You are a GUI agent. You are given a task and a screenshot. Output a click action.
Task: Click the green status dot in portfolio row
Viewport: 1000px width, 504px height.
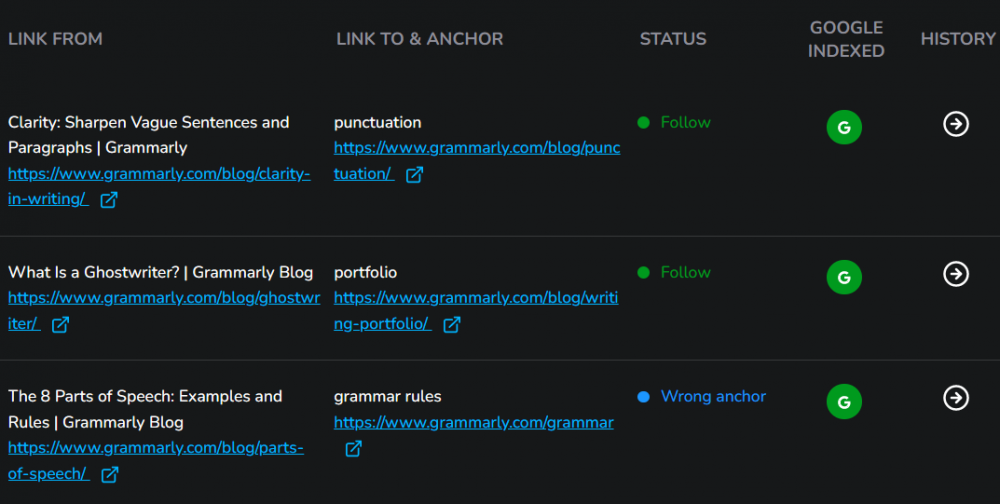643,272
